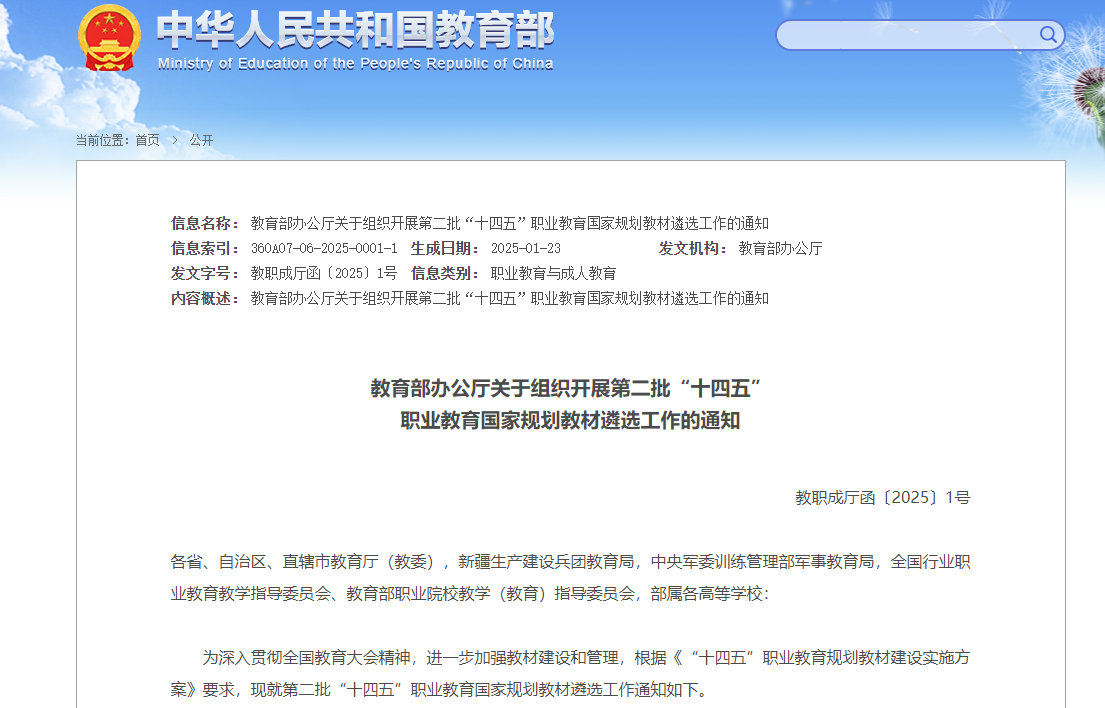Click the English Ministry of Education subtitle

(355, 64)
